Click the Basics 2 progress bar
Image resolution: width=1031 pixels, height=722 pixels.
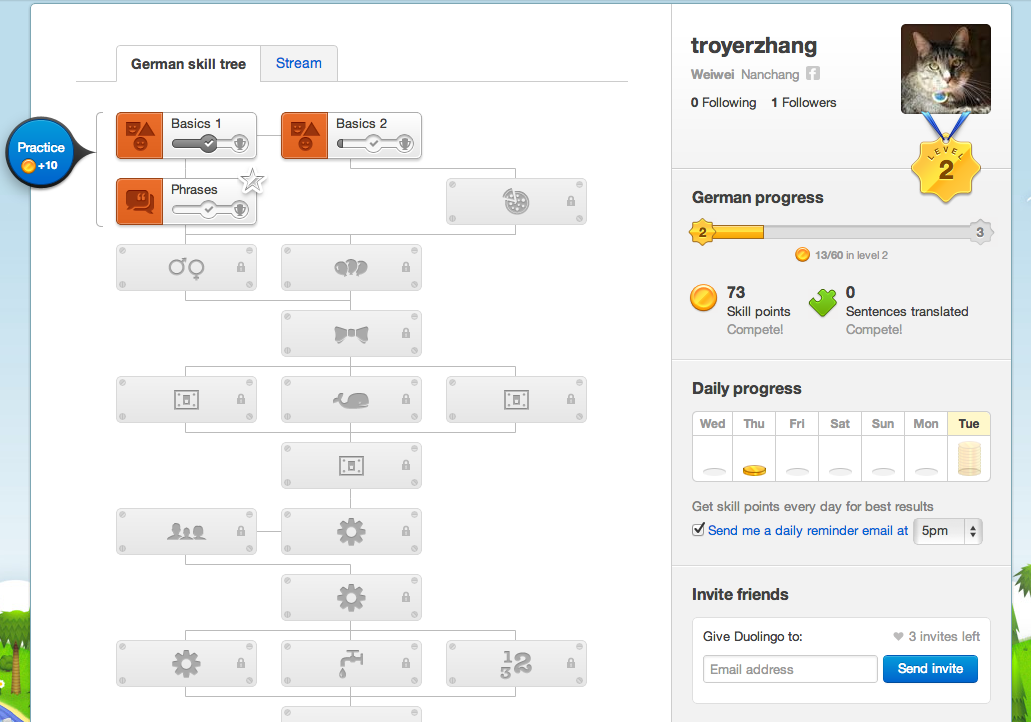(x=375, y=143)
